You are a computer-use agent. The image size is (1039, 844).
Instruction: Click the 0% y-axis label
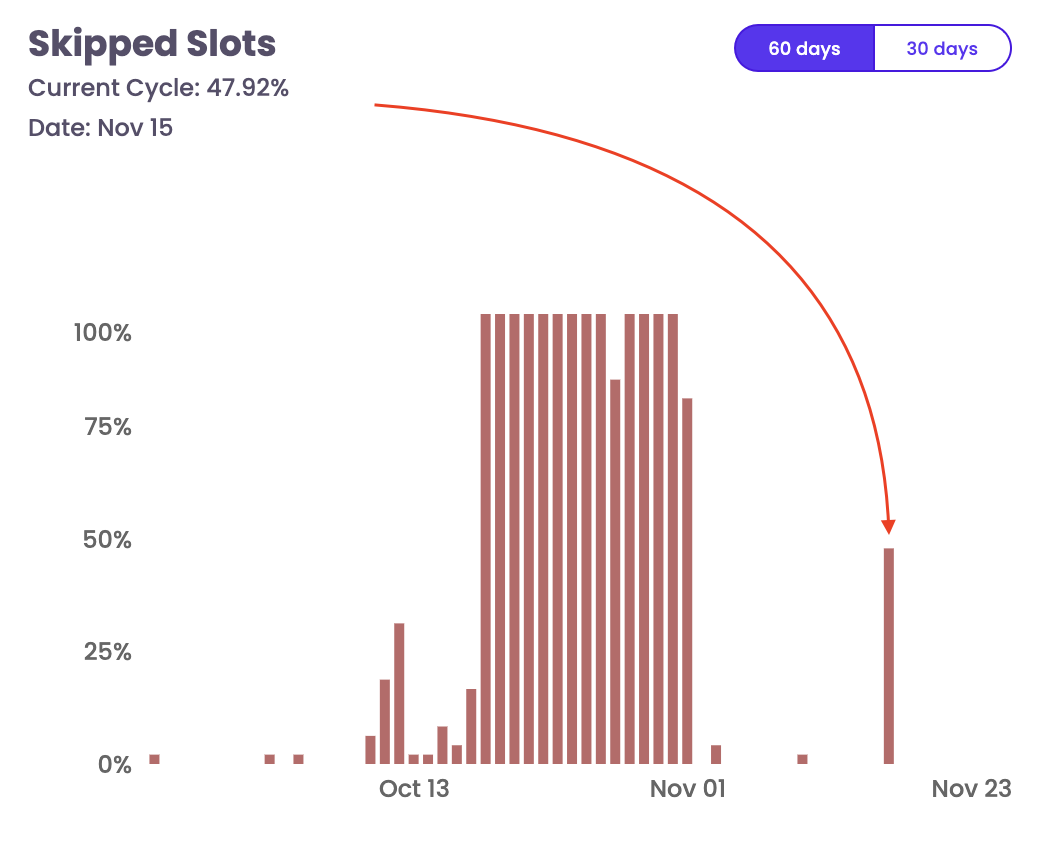pos(113,764)
